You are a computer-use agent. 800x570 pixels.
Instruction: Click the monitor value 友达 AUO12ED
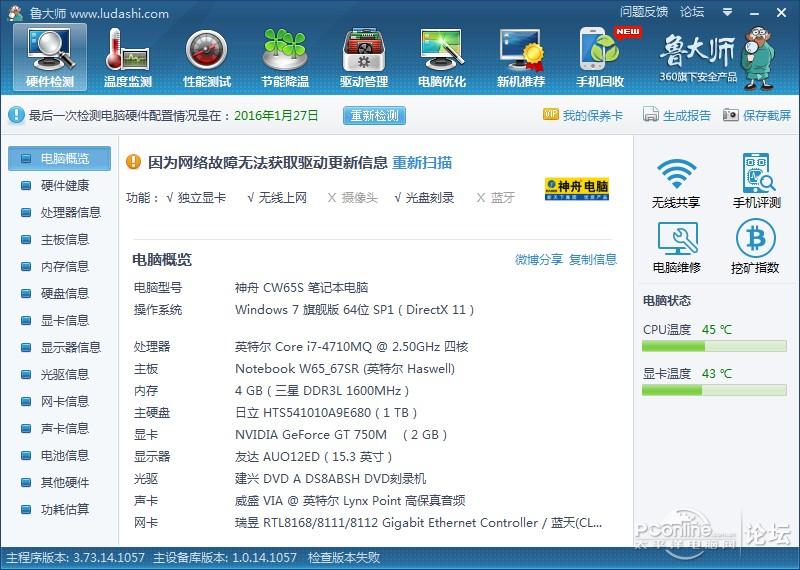click(x=313, y=456)
